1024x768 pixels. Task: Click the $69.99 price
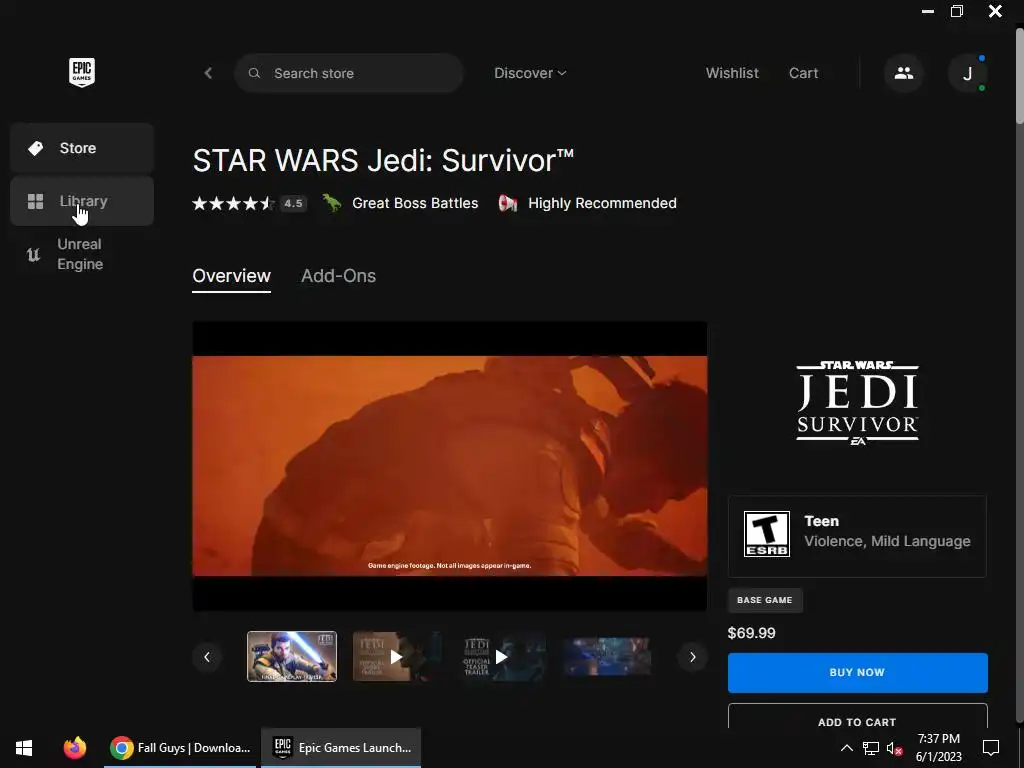coord(751,633)
